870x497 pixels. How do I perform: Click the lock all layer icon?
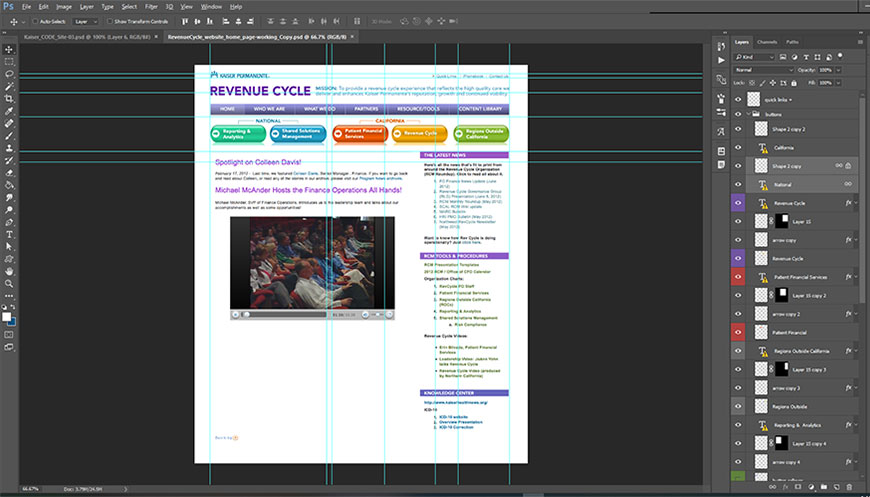point(793,83)
